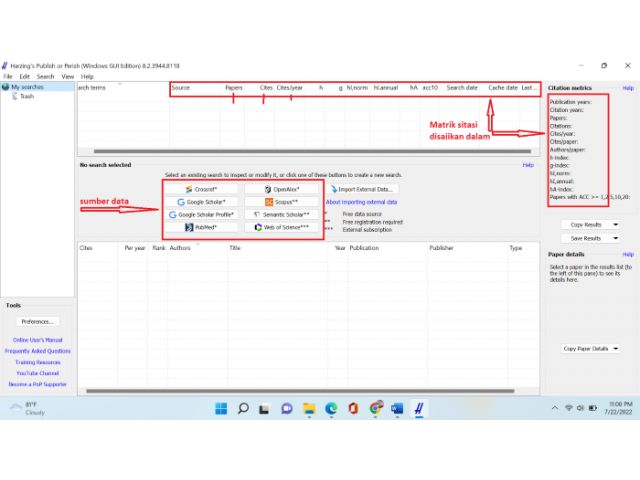Viewport: 640px width, 480px height.
Task: Open YouTube Channel link
Action: click(x=38, y=373)
